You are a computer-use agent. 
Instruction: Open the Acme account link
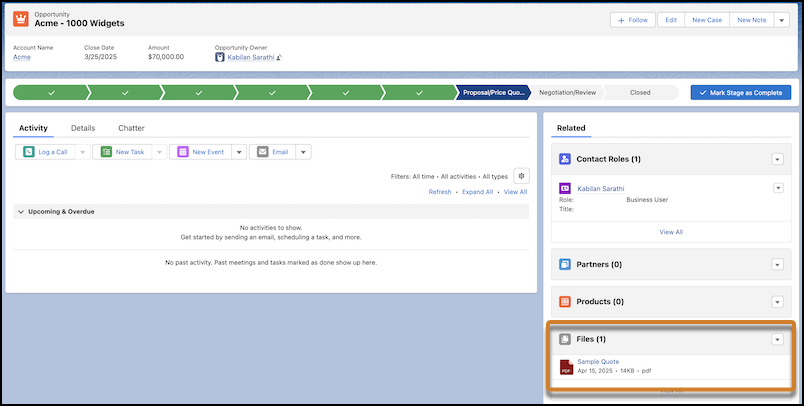(x=22, y=58)
